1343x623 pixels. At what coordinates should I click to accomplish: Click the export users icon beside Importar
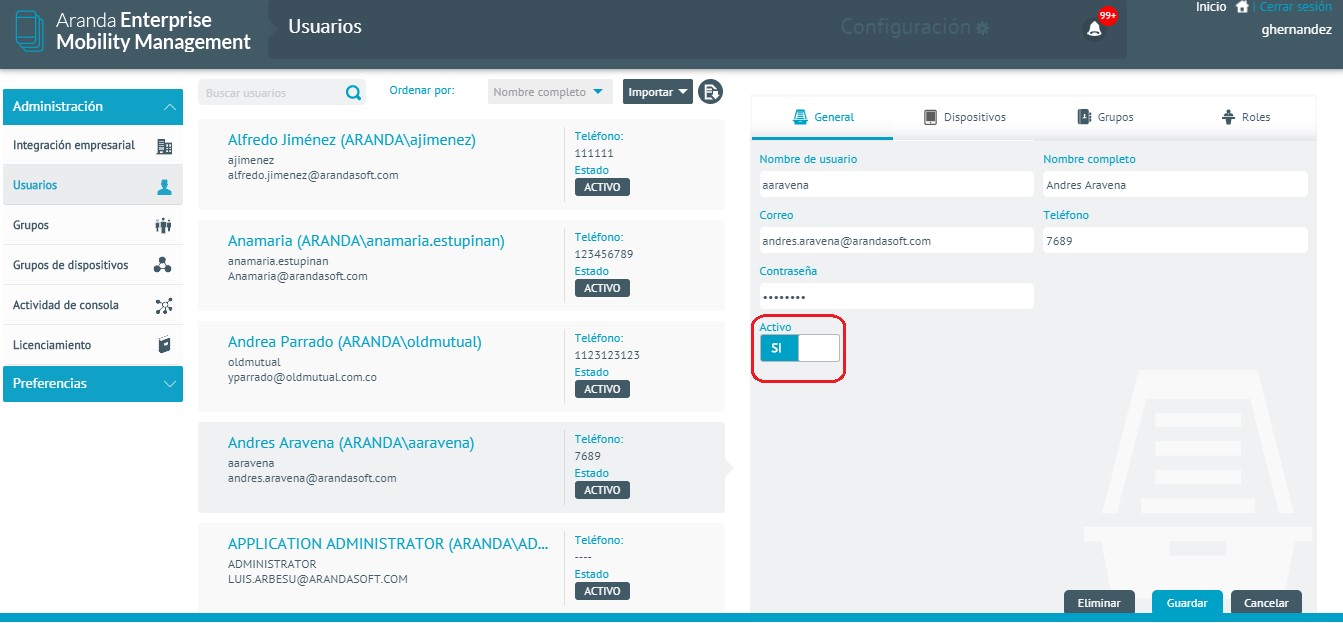pos(710,92)
